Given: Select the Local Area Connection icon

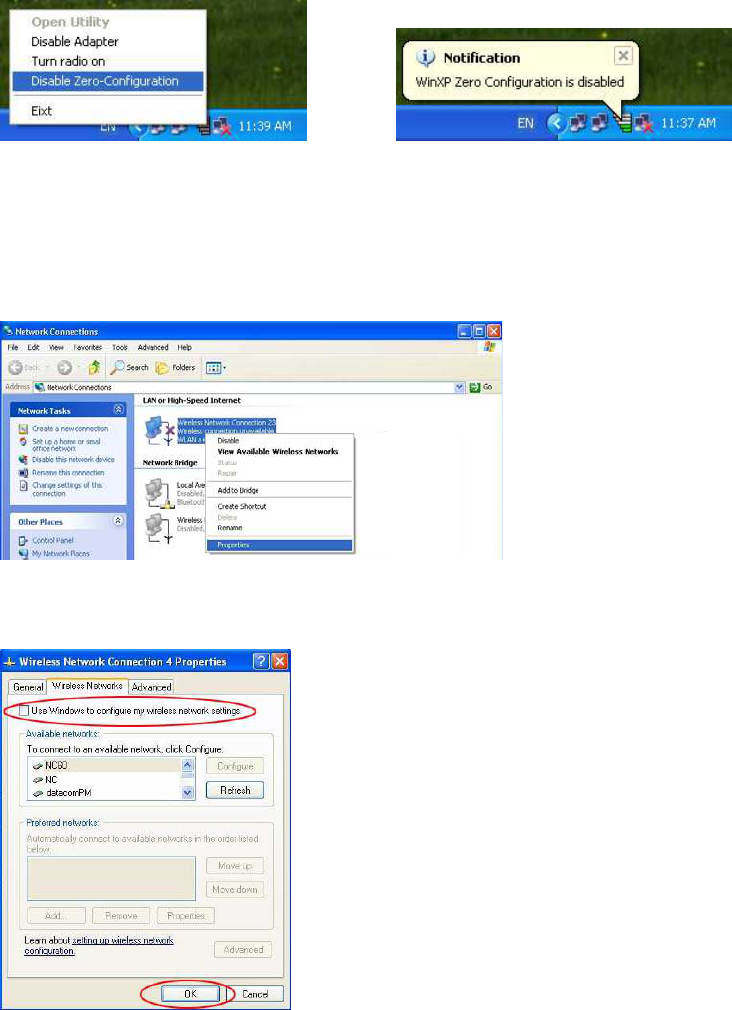Looking at the screenshot, I should 159,493.
